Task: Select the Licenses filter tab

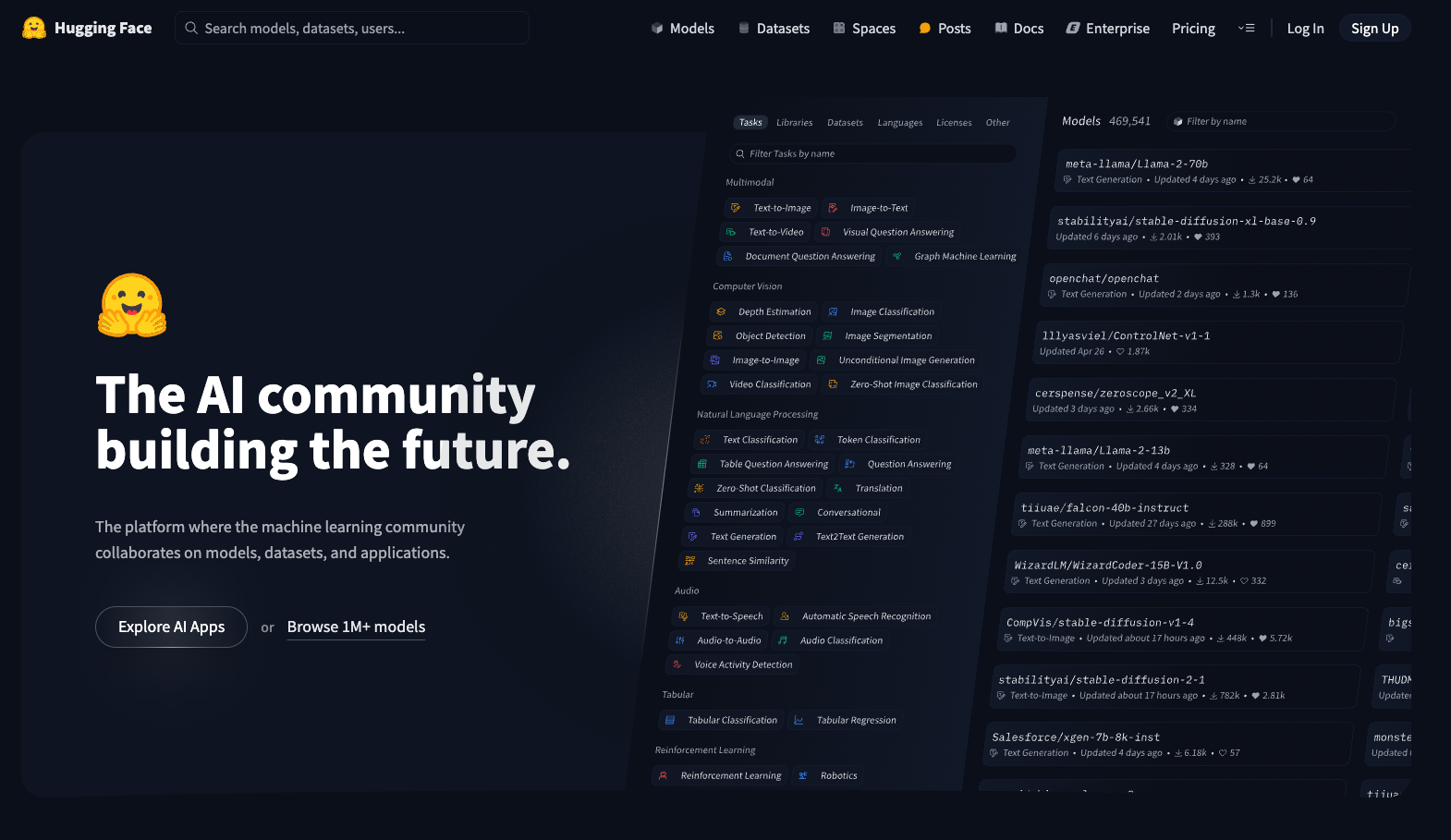Action: coord(953,123)
